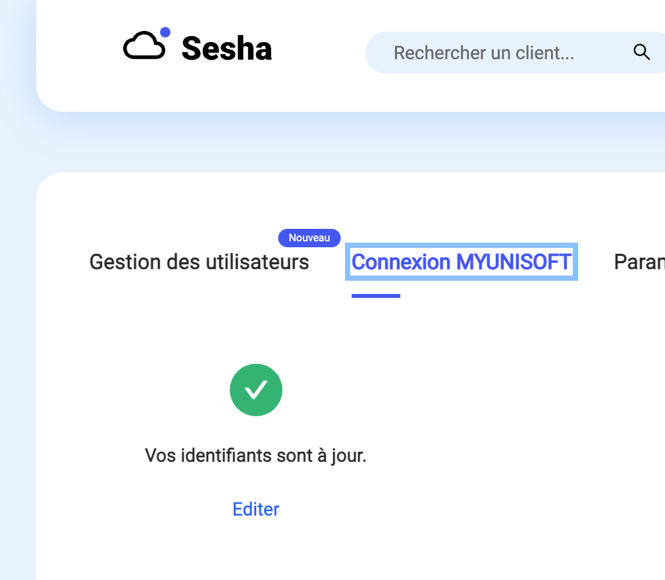Click the white tick inside the green circle
The width and height of the screenshot is (665, 580).
click(256, 390)
